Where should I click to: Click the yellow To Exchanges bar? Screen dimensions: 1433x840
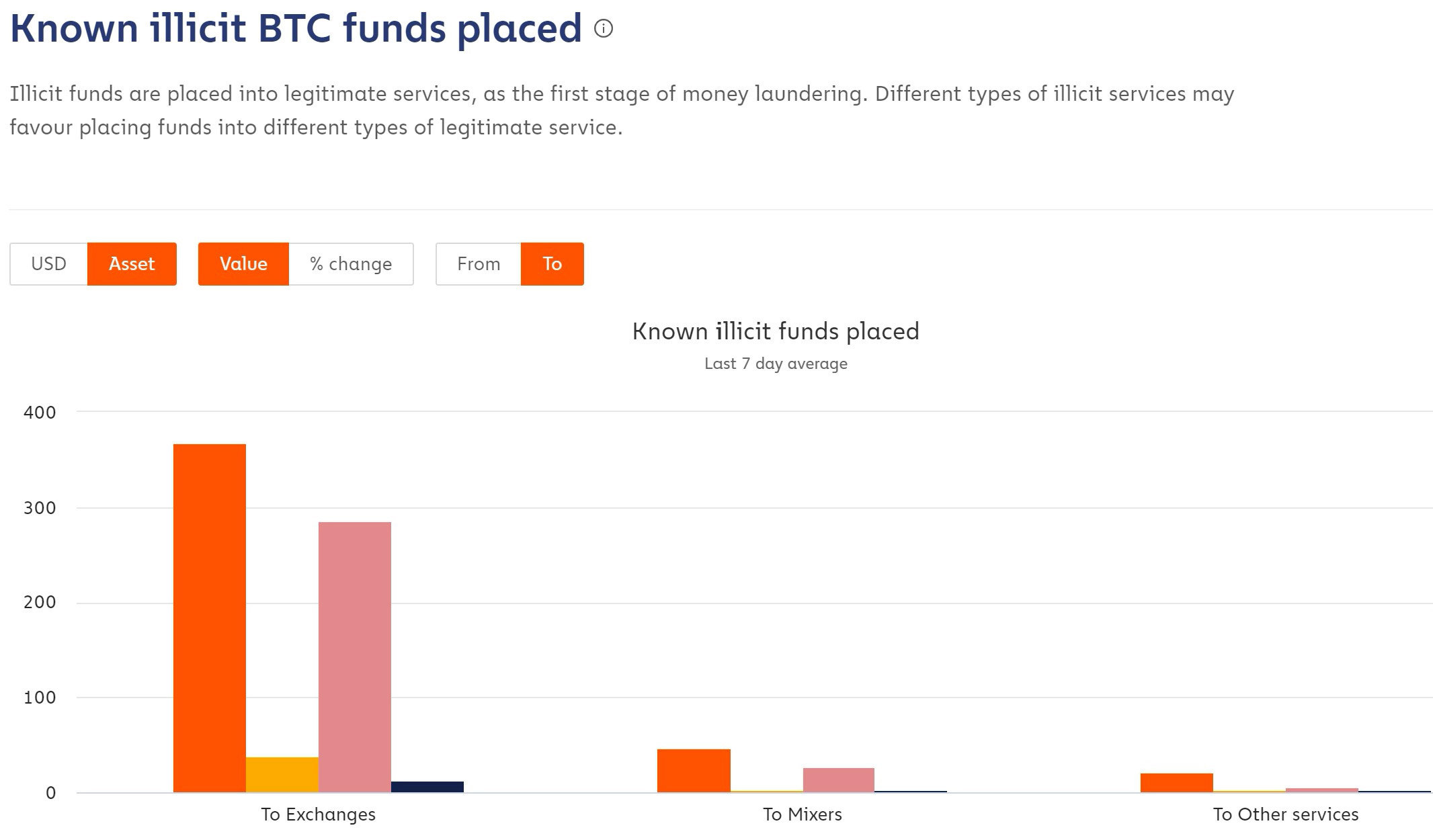pyautogui.click(x=282, y=775)
